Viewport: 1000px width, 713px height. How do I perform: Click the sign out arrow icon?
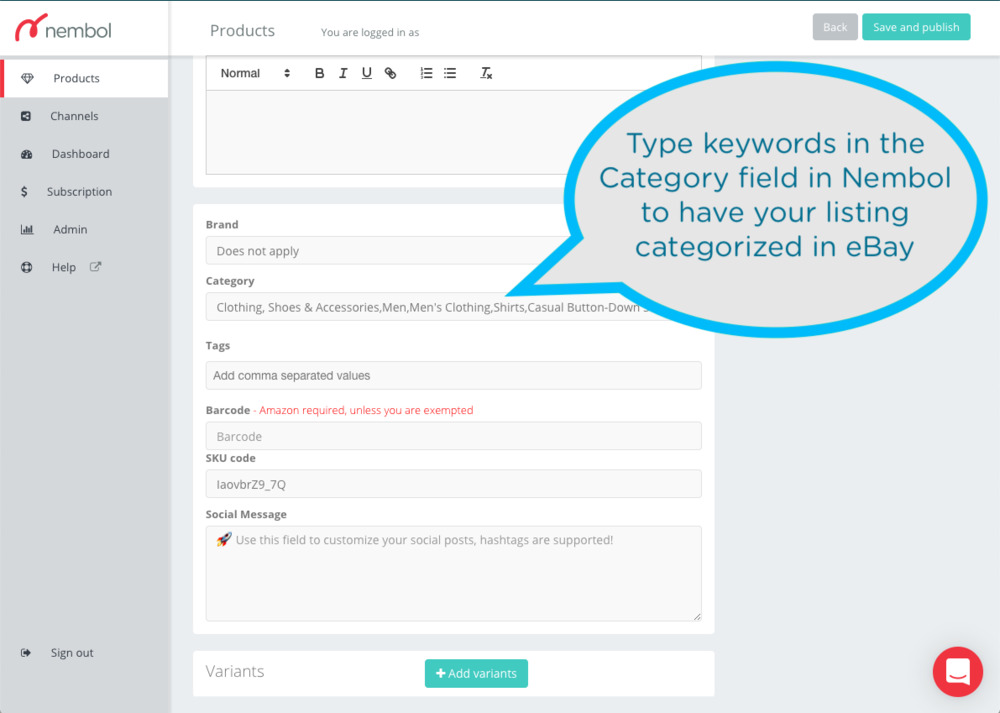coord(26,652)
